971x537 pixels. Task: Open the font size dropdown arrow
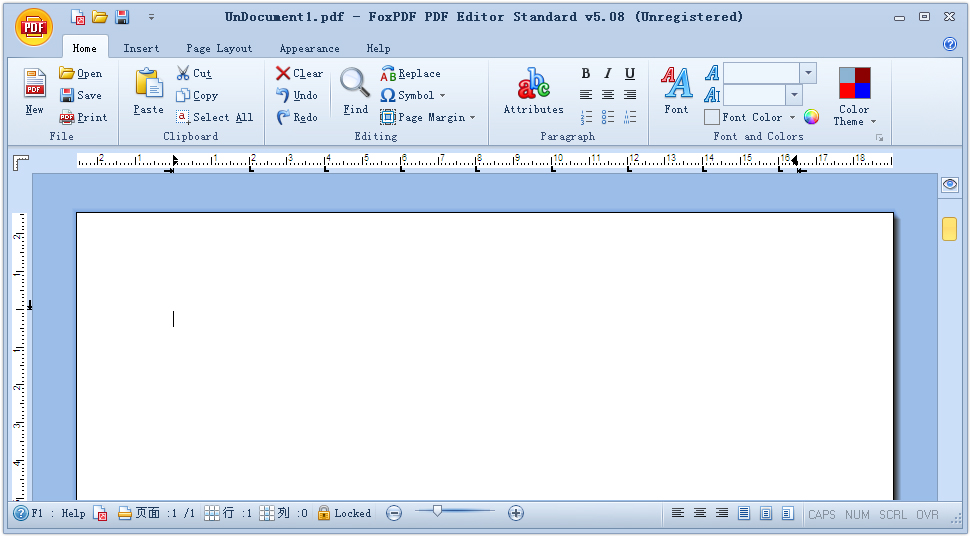coord(794,95)
